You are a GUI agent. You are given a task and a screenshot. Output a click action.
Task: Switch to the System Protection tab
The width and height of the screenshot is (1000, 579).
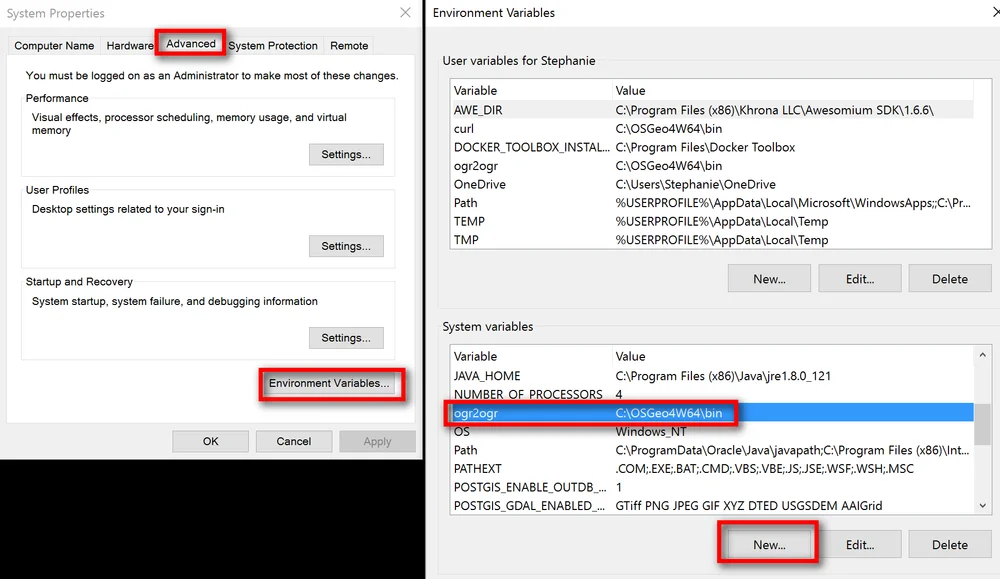coord(272,45)
